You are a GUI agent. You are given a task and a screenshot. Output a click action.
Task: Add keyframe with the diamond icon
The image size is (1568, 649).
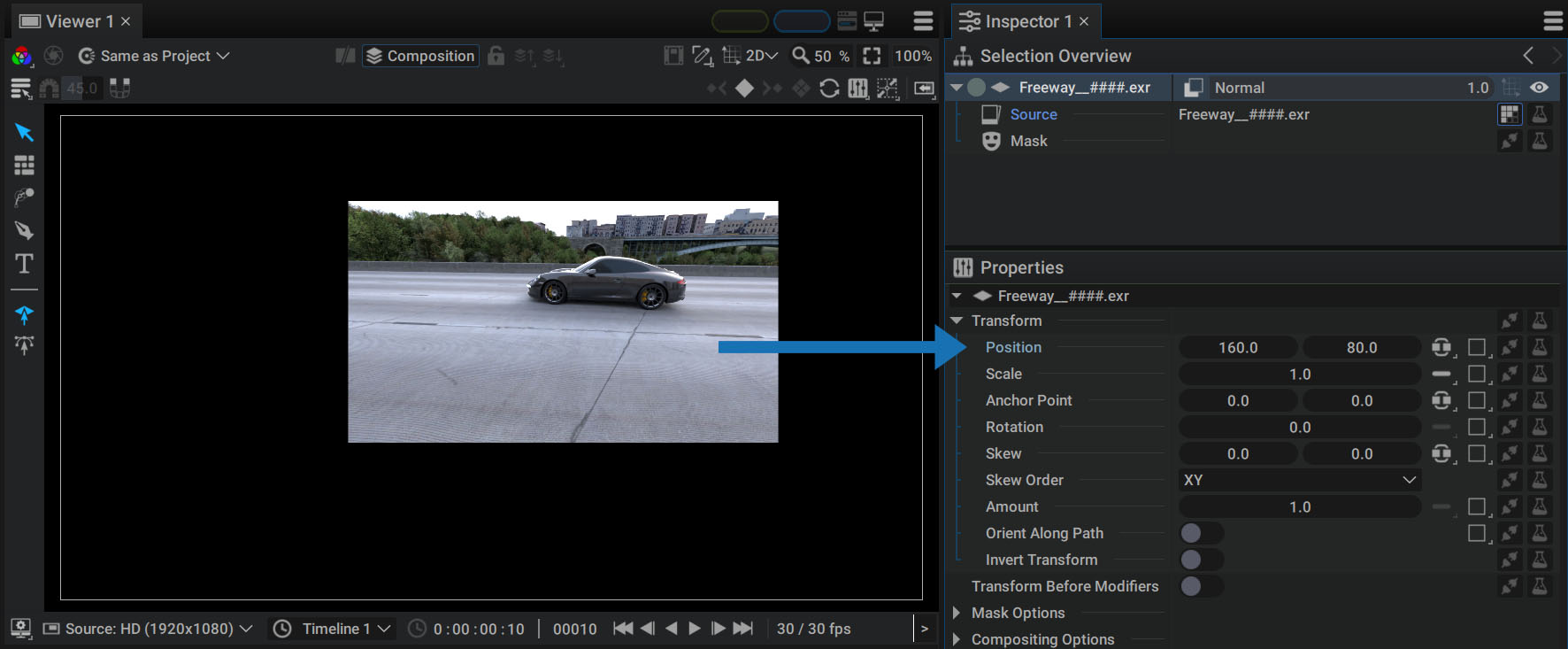744,89
